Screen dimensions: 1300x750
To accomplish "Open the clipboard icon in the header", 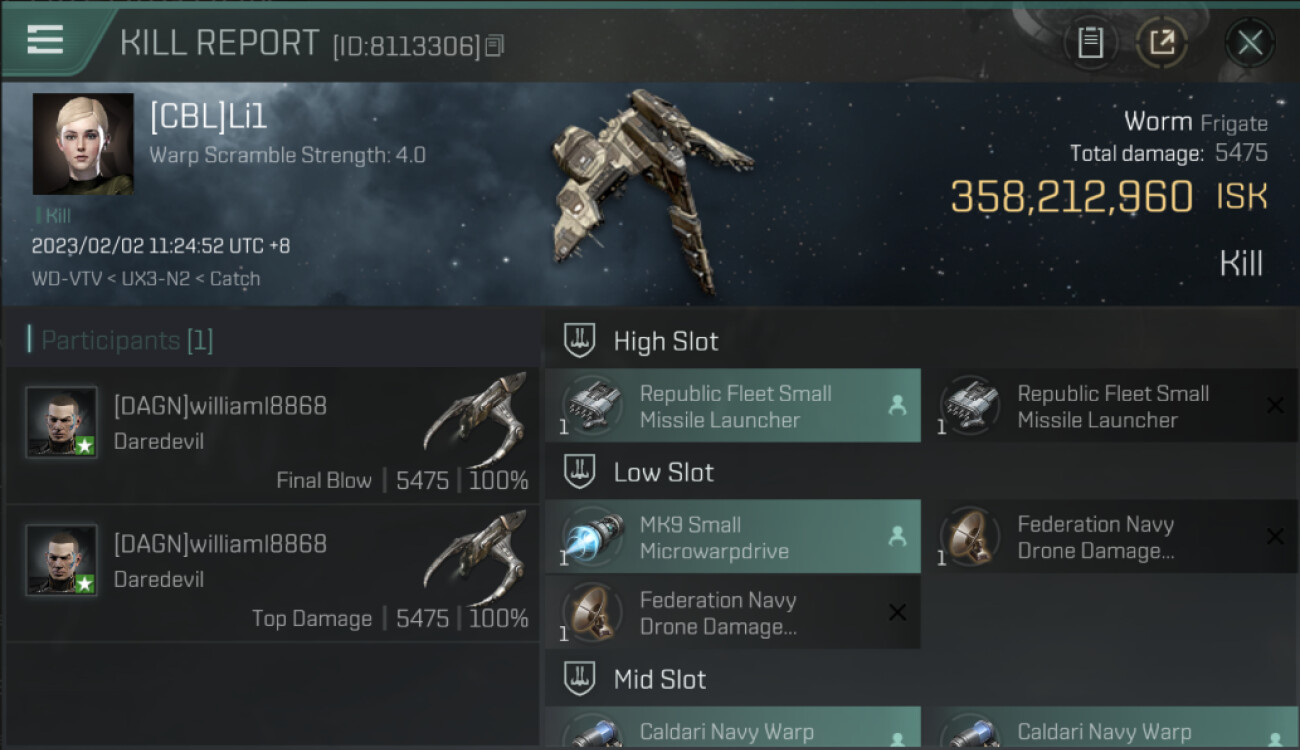I will point(1090,42).
